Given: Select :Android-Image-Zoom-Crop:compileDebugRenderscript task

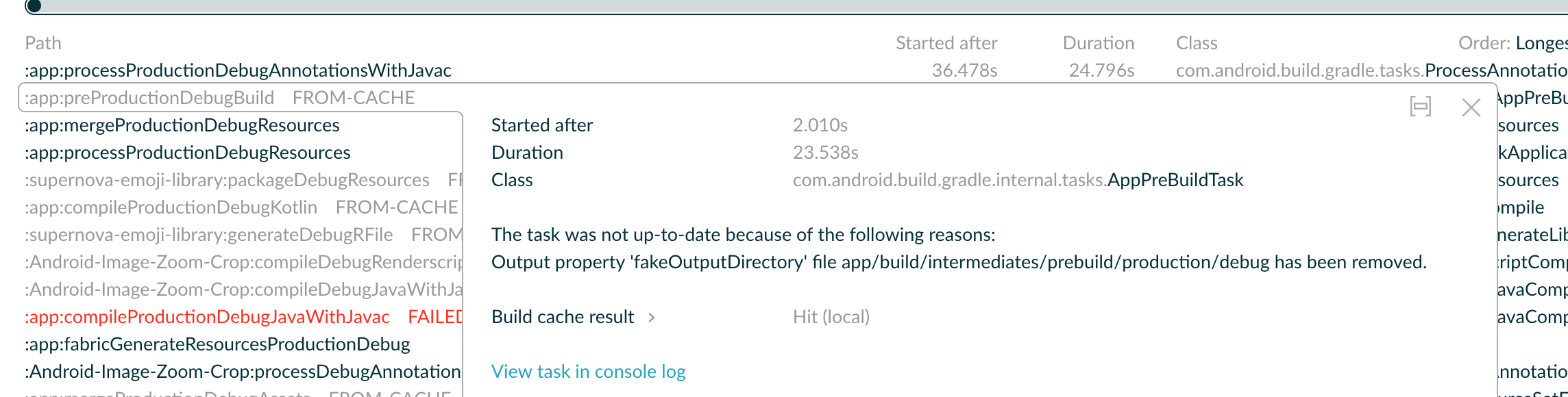Looking at the screenshot, I should coord(243,262).
